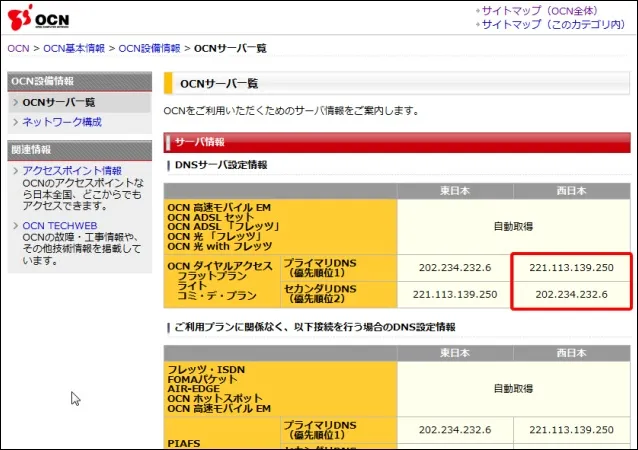Click OCN ダイヤルアクセス plan cell
The height and width of the screenshot is (450, 638).
click(x=222, y=281)
